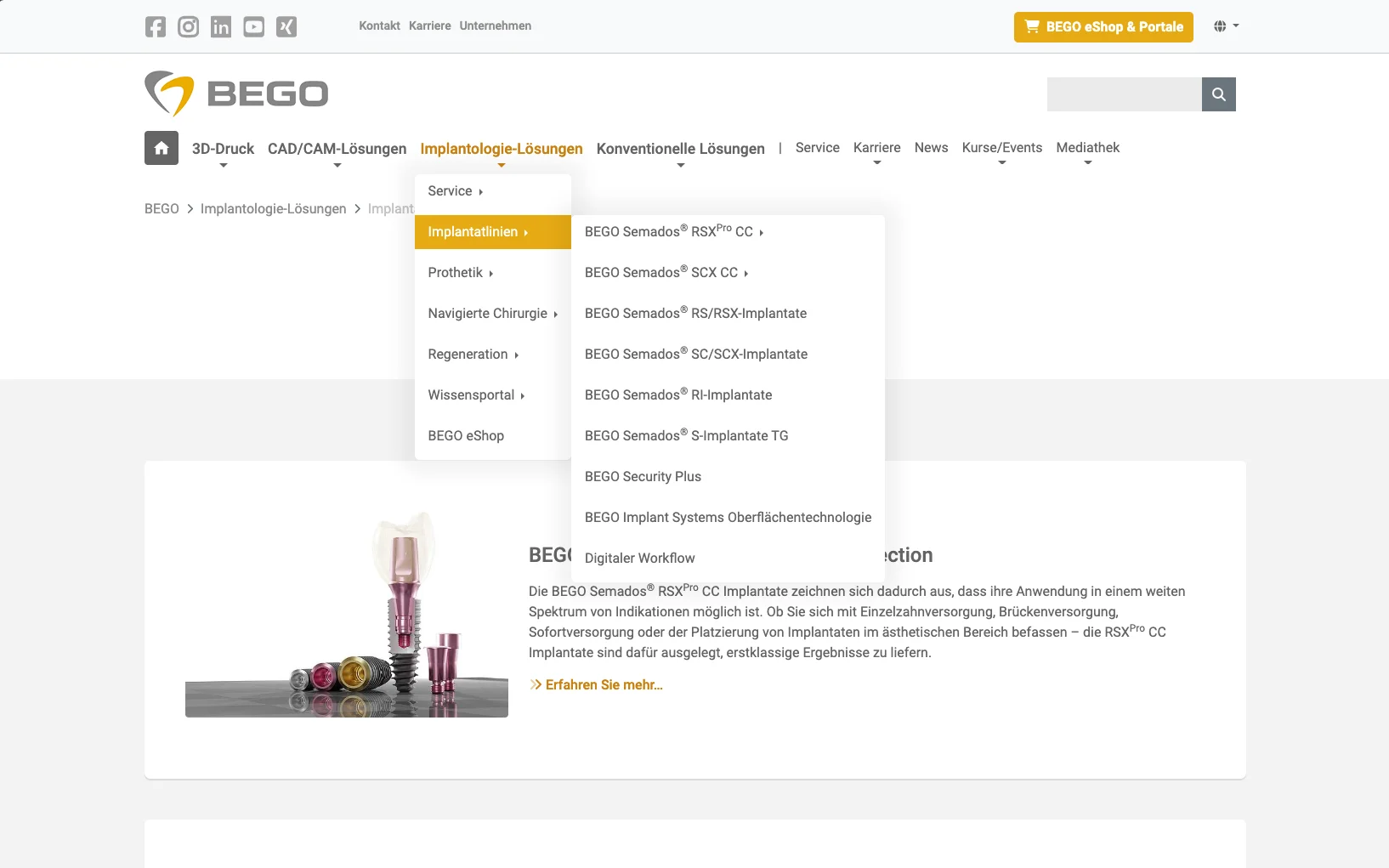Screen dimensions: 1389x868
Task: Select Digitaler Workflow entry
Action: tap(729, 559)
